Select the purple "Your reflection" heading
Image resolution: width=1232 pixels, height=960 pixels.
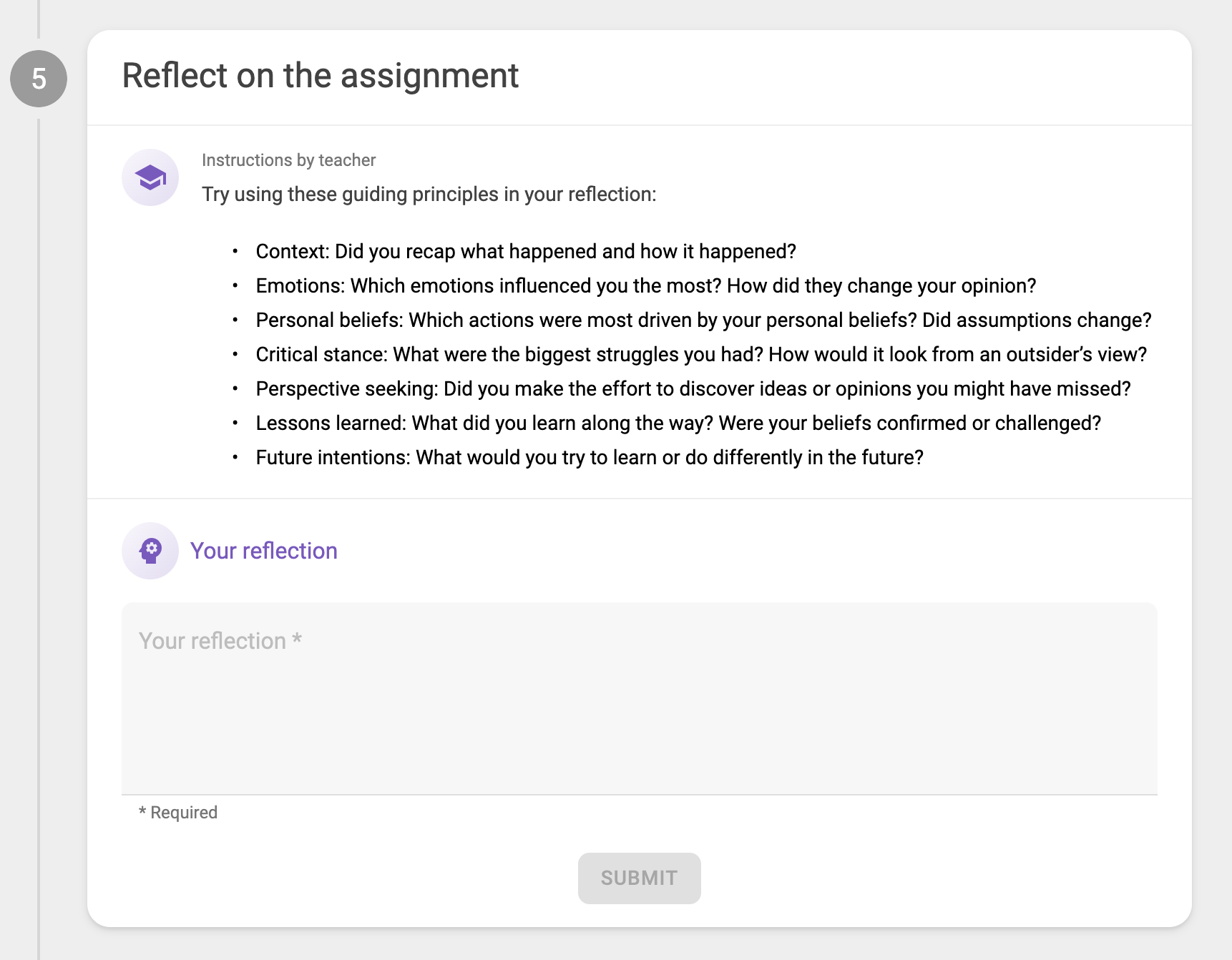coord(263,551)
